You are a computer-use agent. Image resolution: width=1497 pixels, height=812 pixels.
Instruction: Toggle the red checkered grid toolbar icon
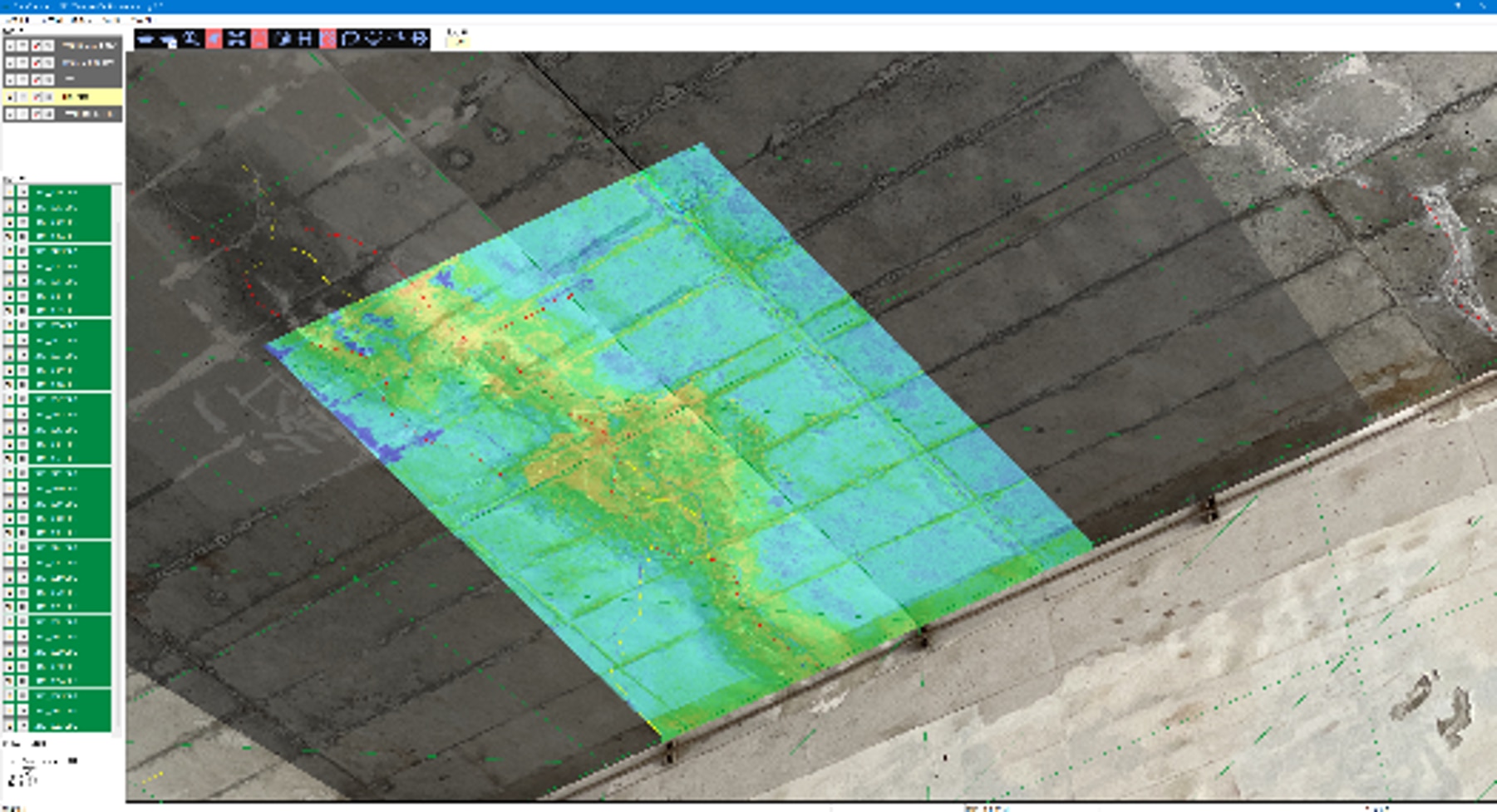(x=327, y=39)
